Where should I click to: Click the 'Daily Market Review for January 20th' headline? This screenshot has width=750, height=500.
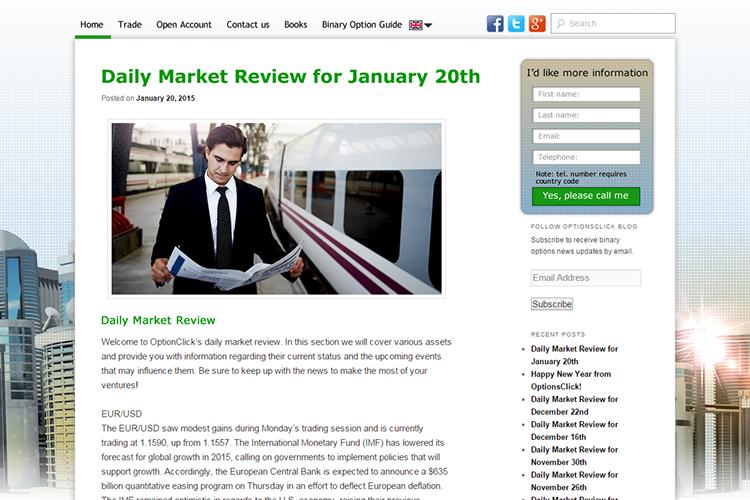click(290, 77)
